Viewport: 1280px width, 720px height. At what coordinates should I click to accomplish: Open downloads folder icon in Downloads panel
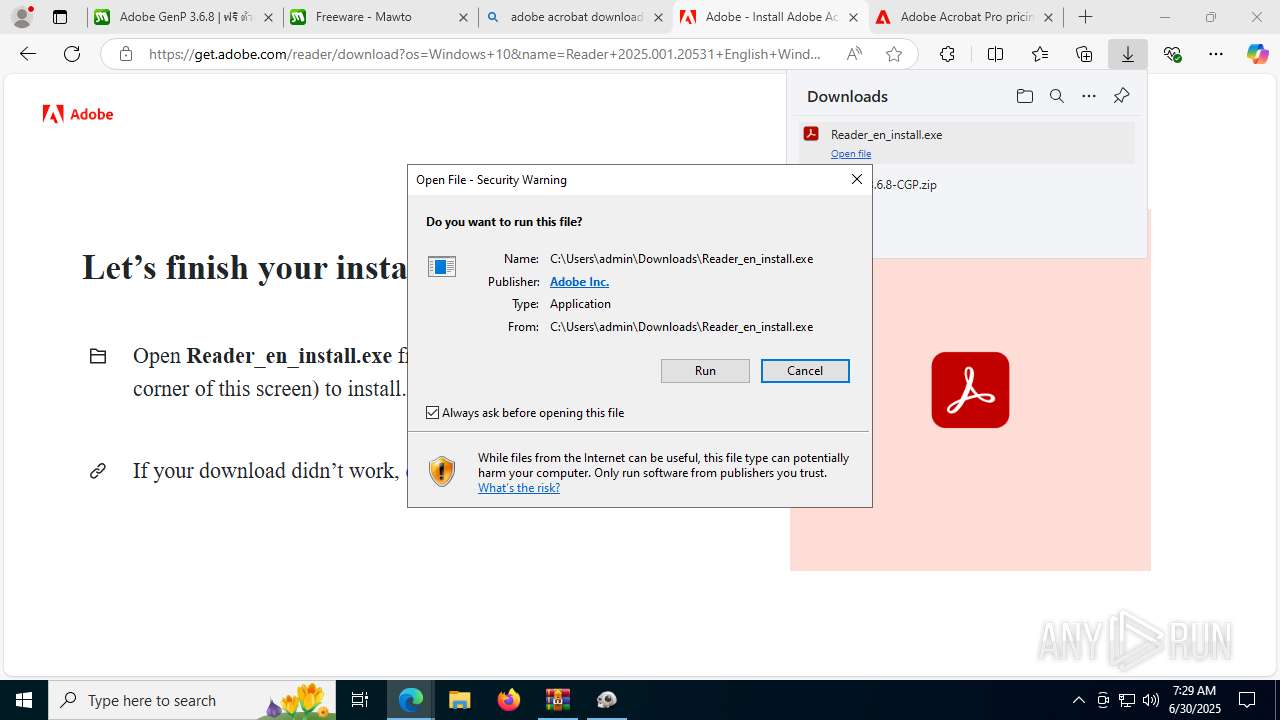click(x=1024, y=96)
